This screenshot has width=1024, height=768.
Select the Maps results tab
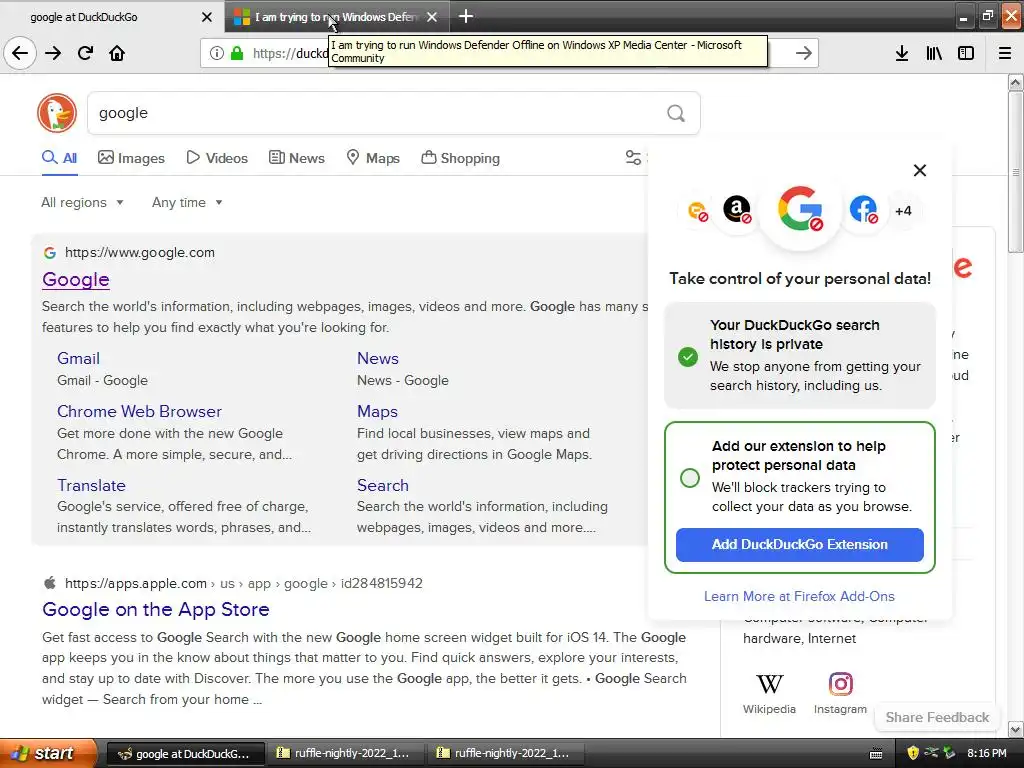pos(373,158)
